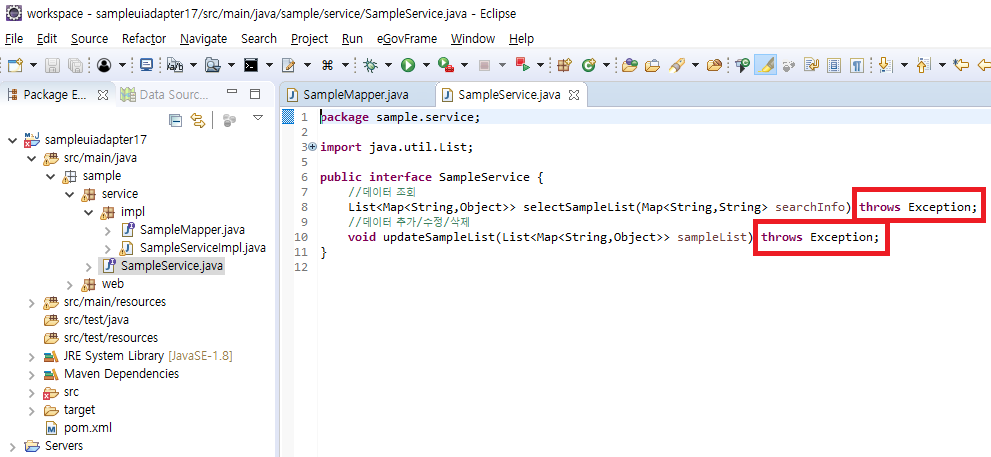Collapse the impl package node
This screenshot has height=457, width=991.
(88, 212)
